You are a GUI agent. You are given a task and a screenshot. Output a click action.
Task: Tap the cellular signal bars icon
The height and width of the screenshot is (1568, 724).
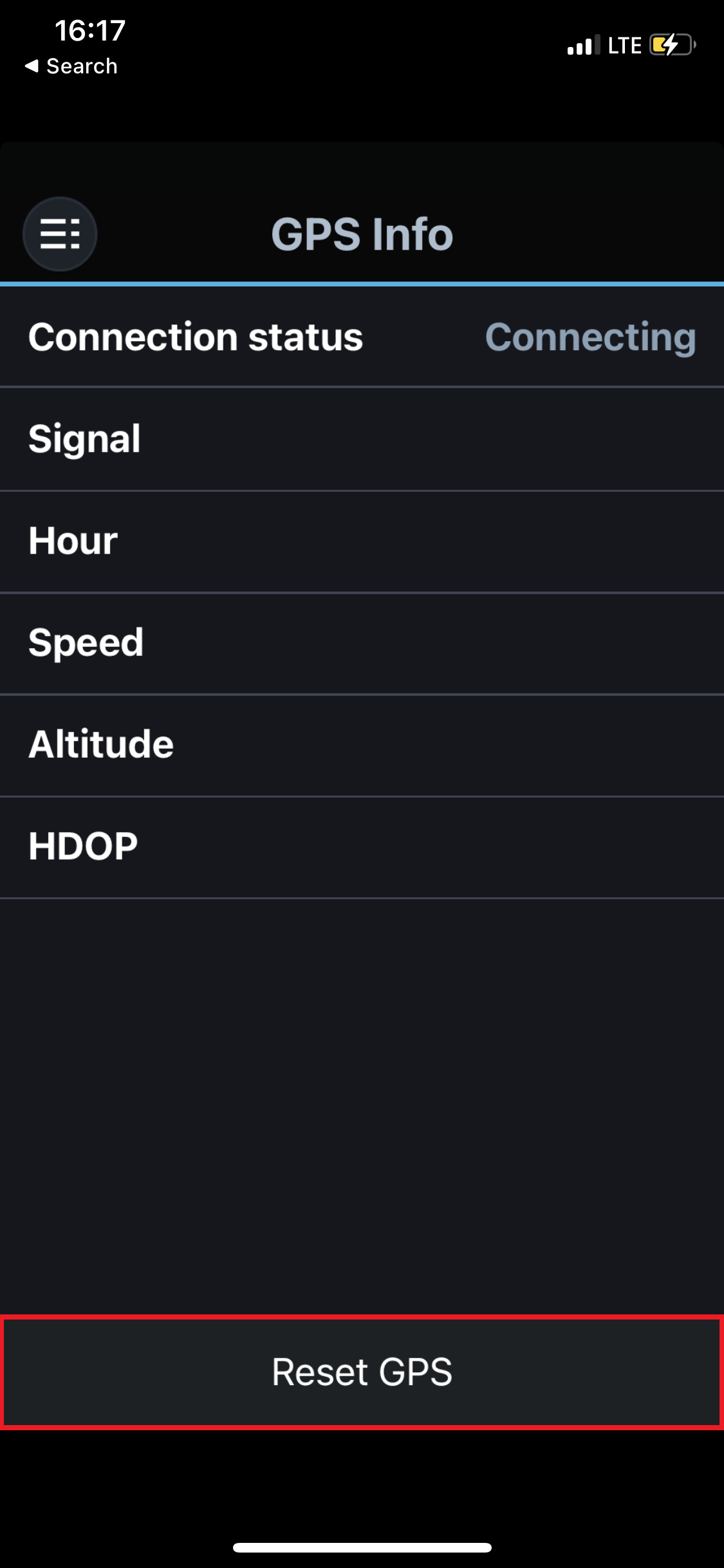click(x=583, y=45)
